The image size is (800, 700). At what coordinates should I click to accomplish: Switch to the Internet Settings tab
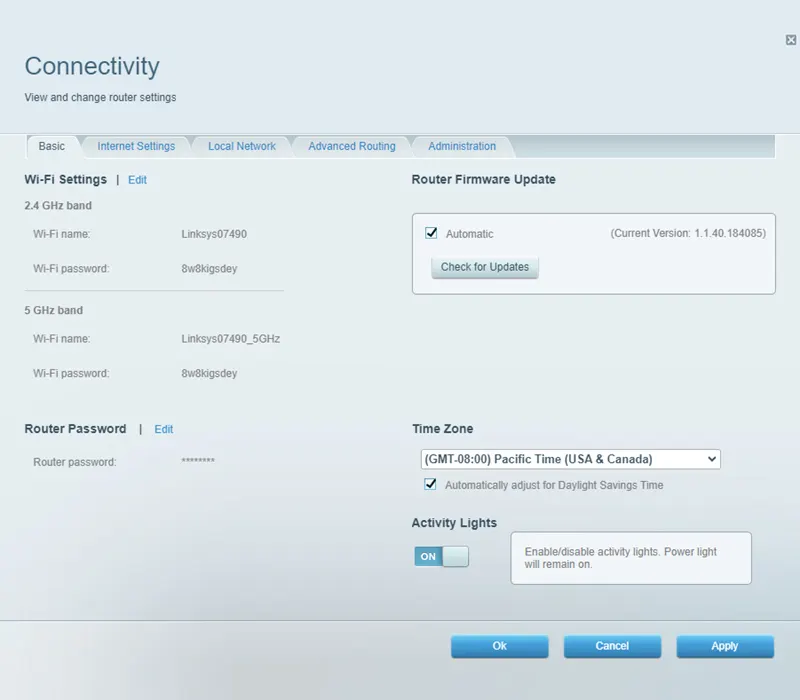click(136, 146)
